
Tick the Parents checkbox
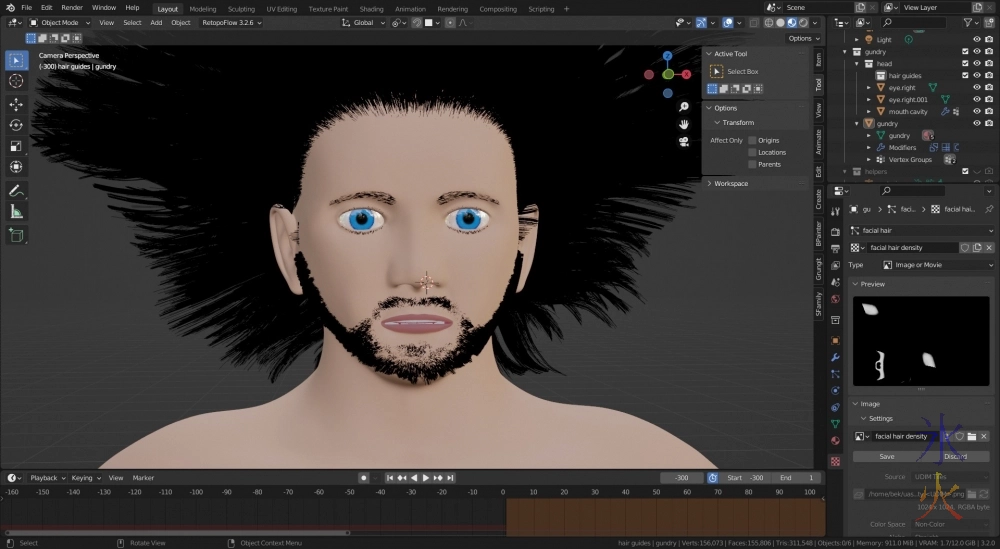[x=752, y=164]
